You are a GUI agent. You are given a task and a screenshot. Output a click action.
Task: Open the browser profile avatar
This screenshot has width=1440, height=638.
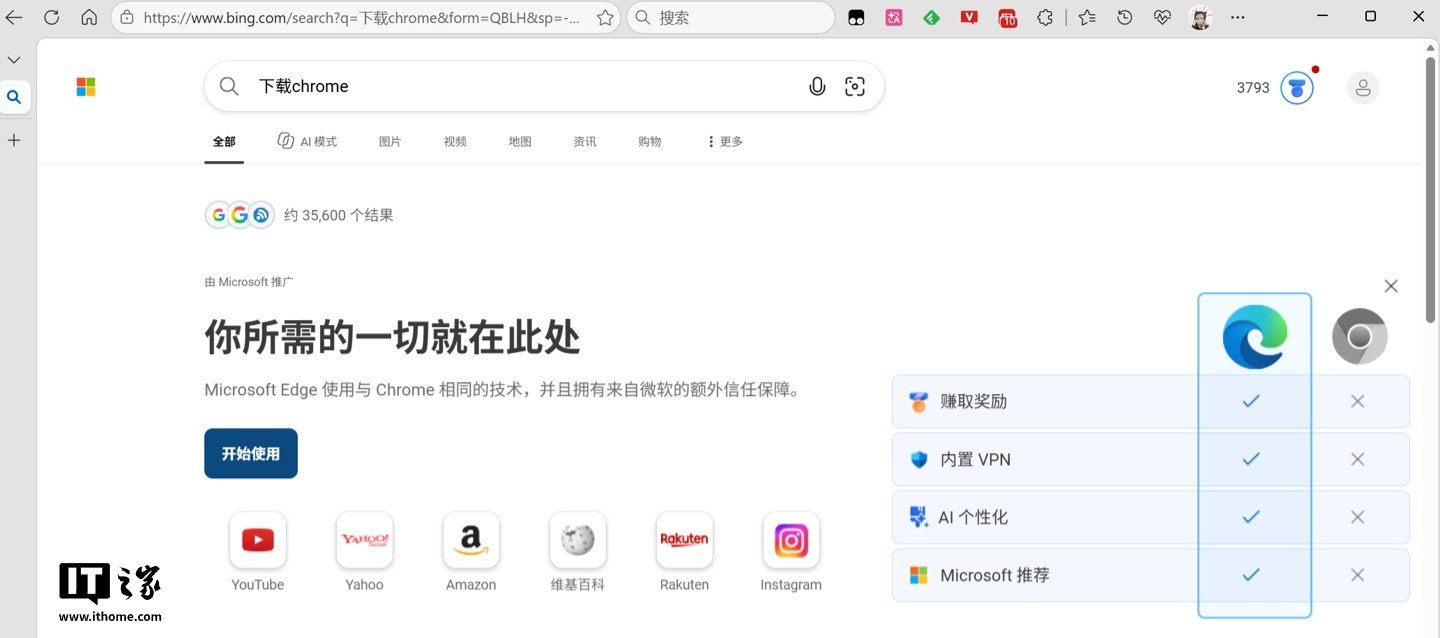pyautogui.click(x=1200, y=17)
